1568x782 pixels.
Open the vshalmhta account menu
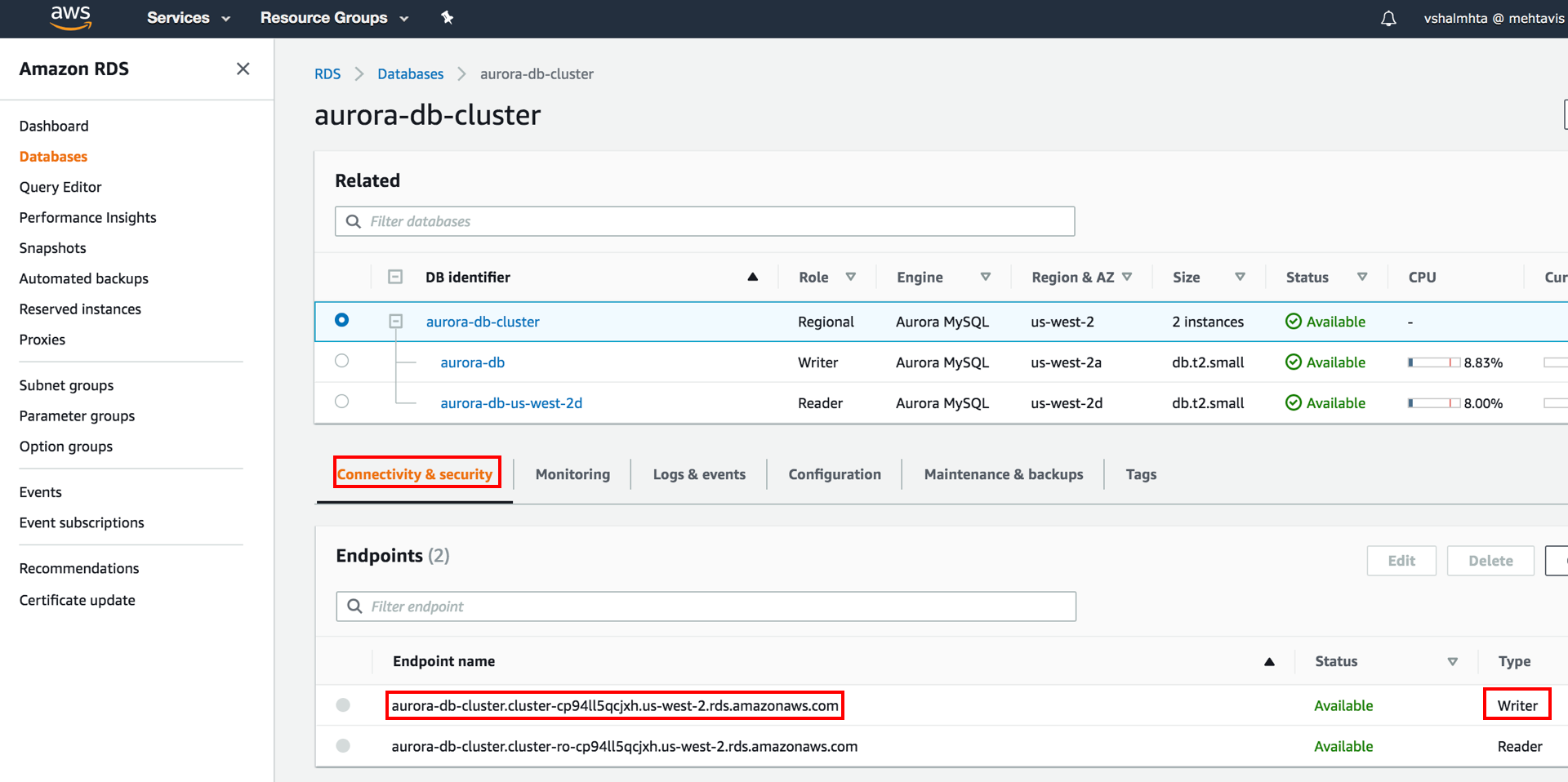1494,18
